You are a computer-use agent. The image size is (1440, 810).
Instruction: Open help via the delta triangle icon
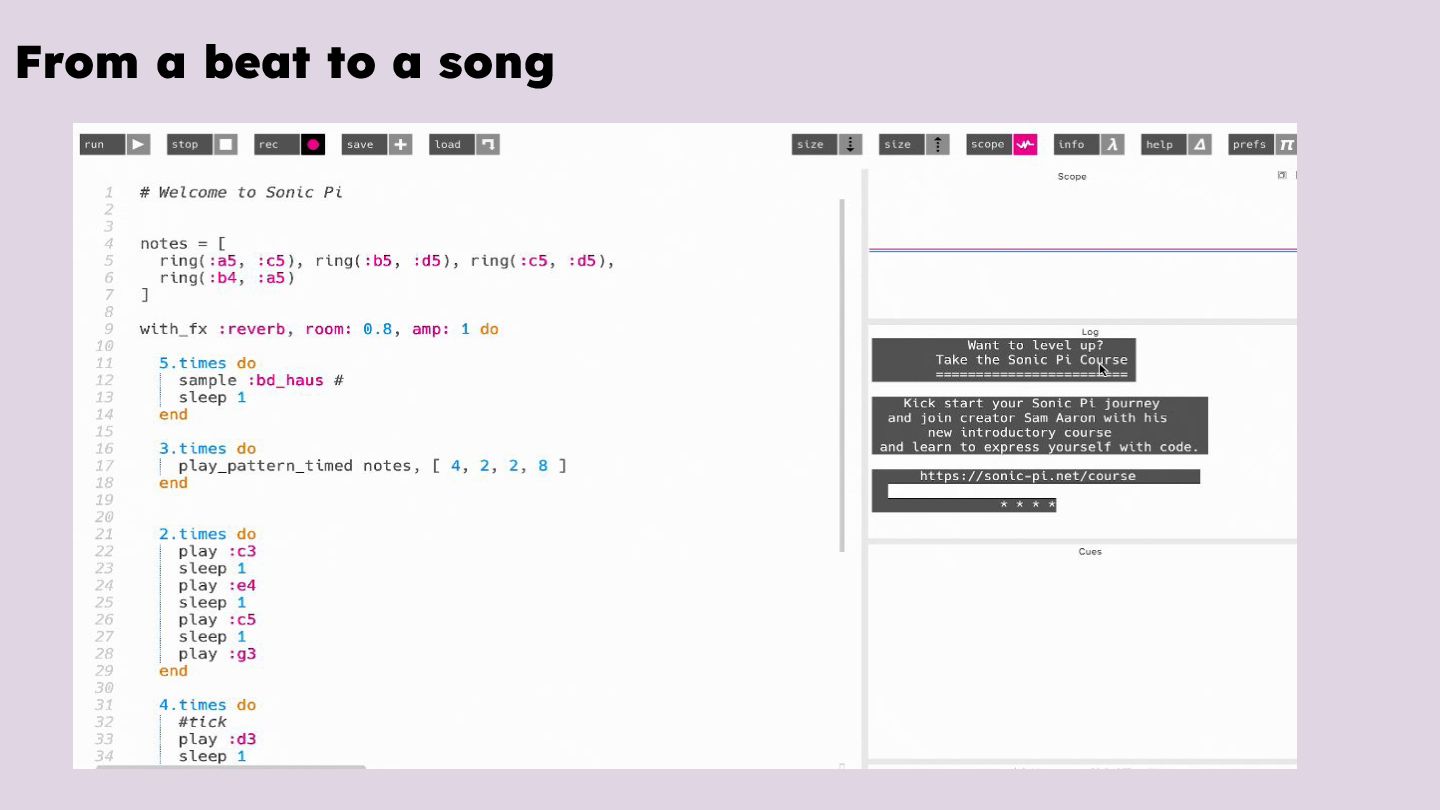click(1200, 144)
